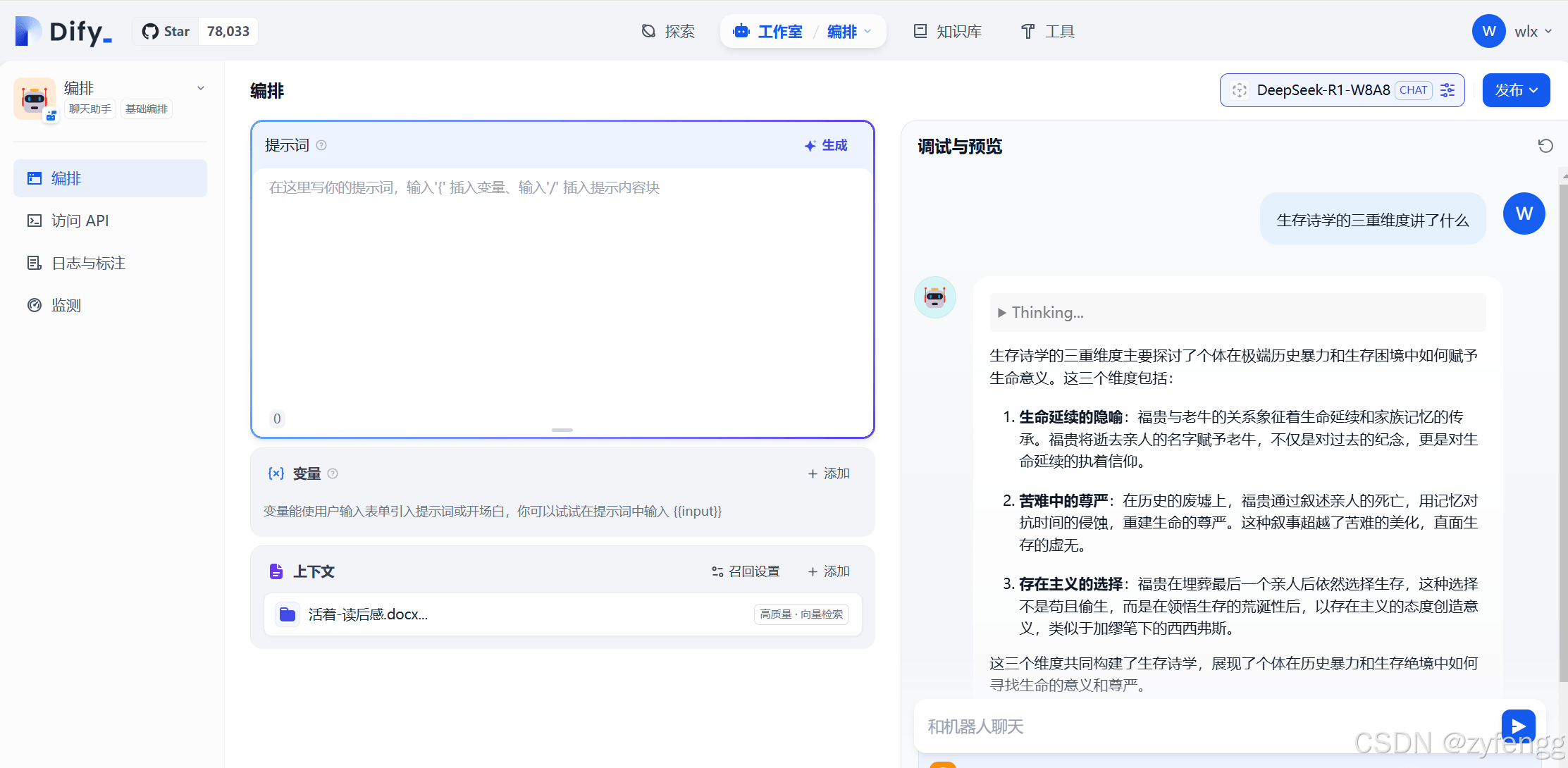
Task: Go to the 探索 tab
Action: 668,32
